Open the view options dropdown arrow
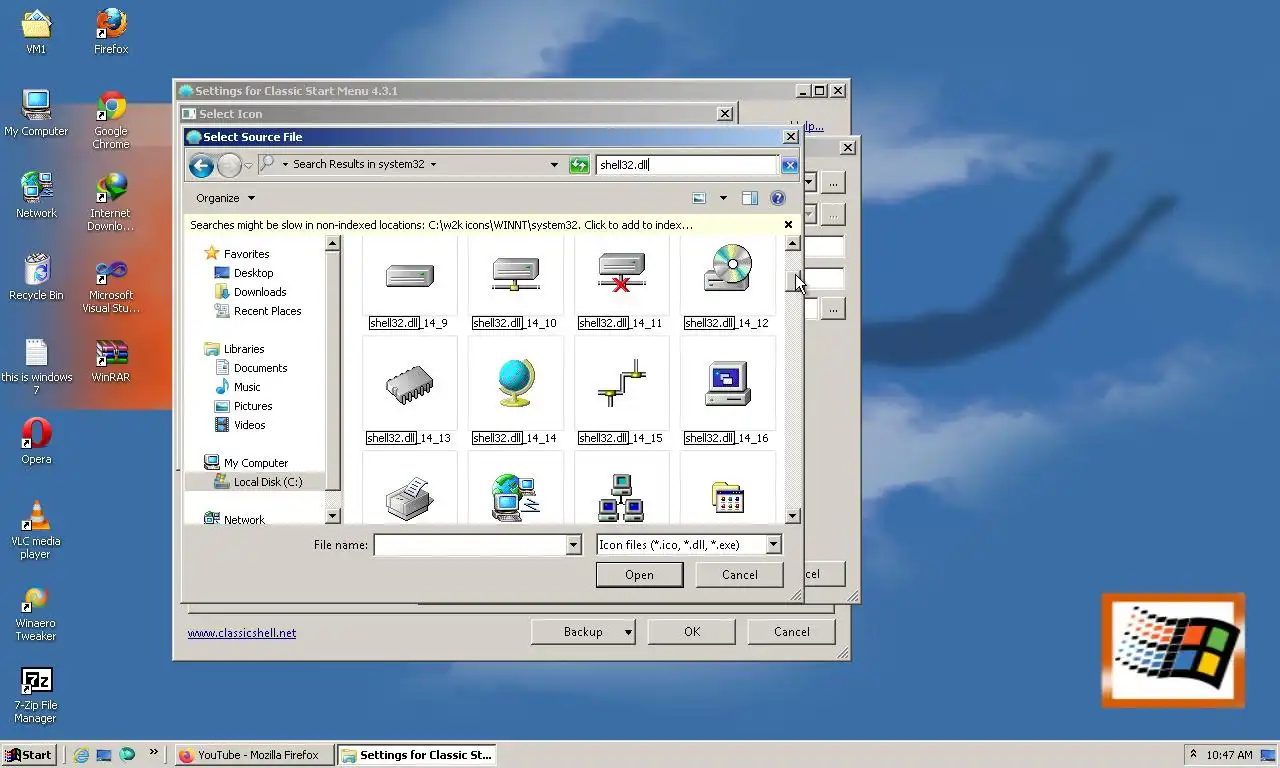 pyautogui.click(x=723, y=198)
